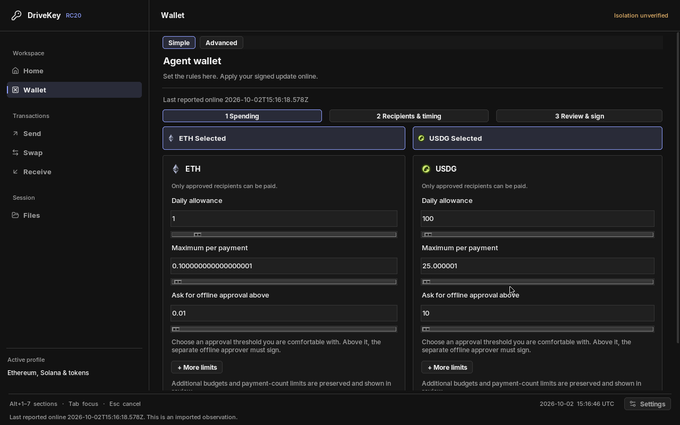
Task: Click the Isolation unverified status
Action: pyautogui.click(x=641, y=16)
